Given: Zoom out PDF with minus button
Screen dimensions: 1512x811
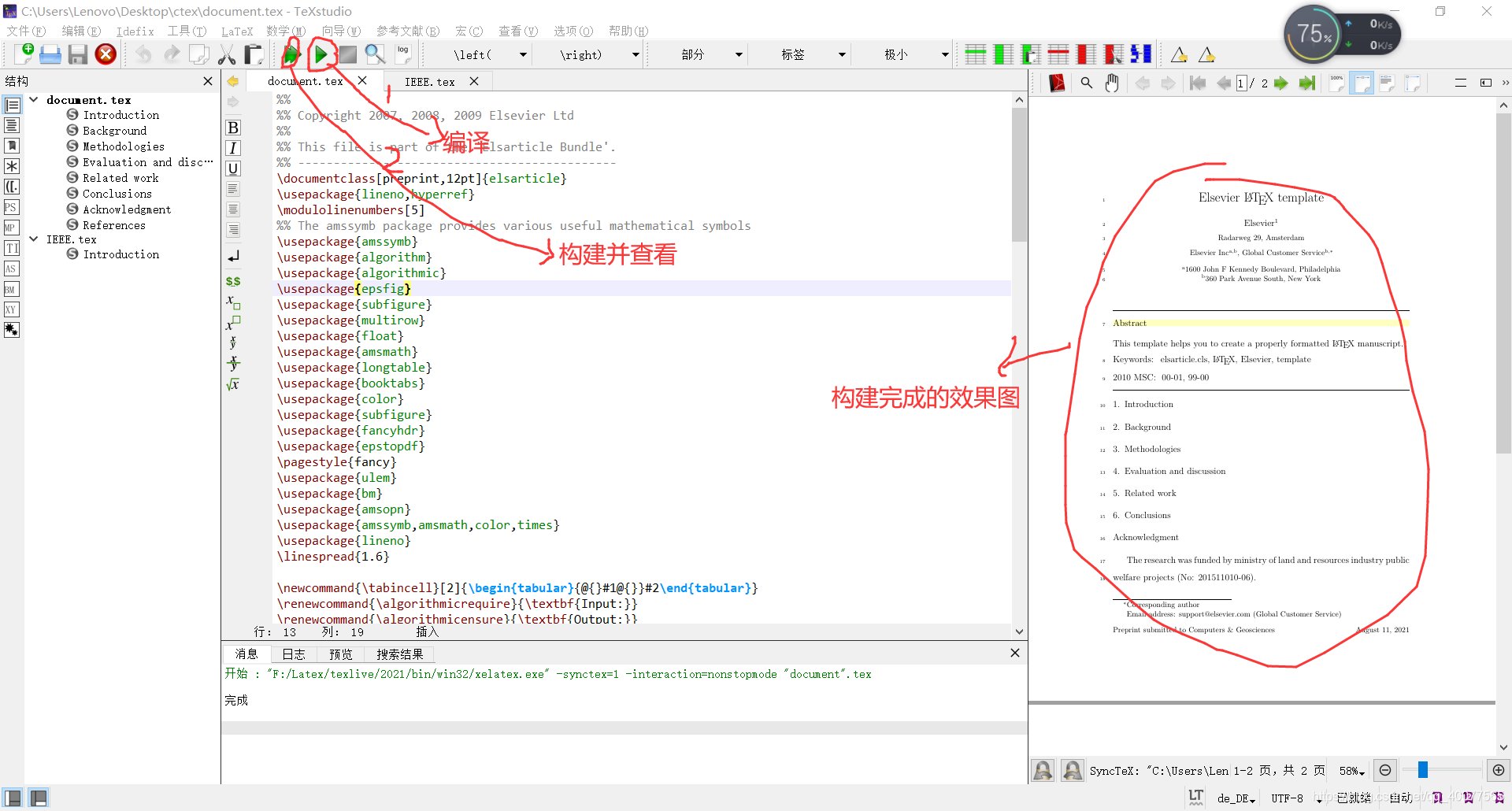Looking at the screenshot, I should pyautogui.click(x=1385, y=770).
